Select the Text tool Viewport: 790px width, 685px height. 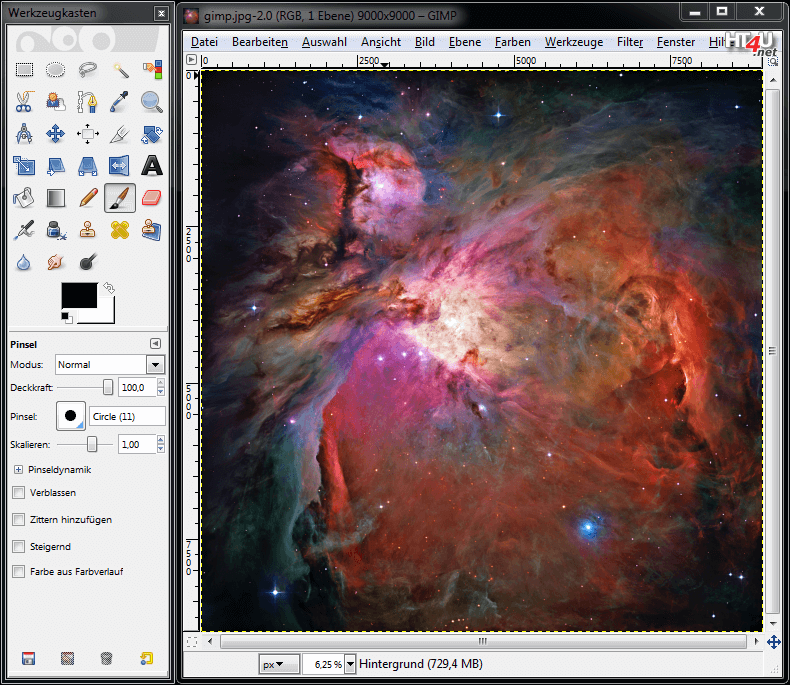(152, 166)
